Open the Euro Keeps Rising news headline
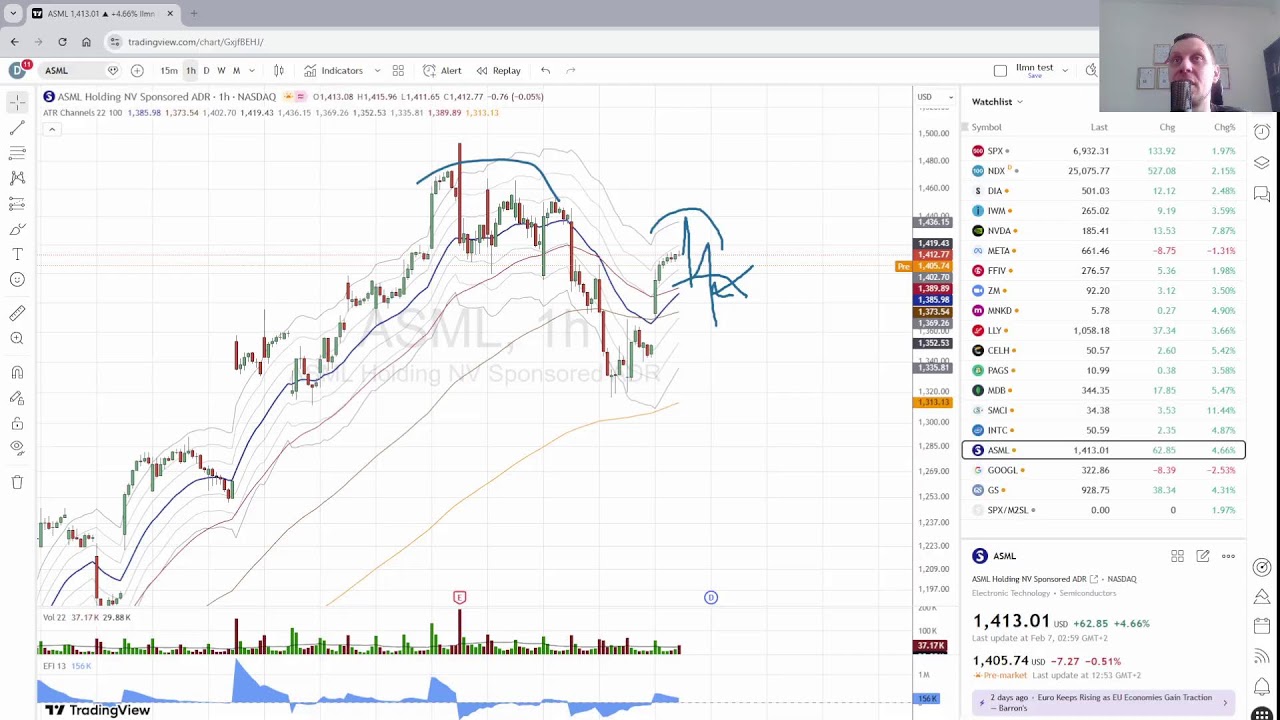Screen dimensions: 1280x720 (x=1104, y=702)
